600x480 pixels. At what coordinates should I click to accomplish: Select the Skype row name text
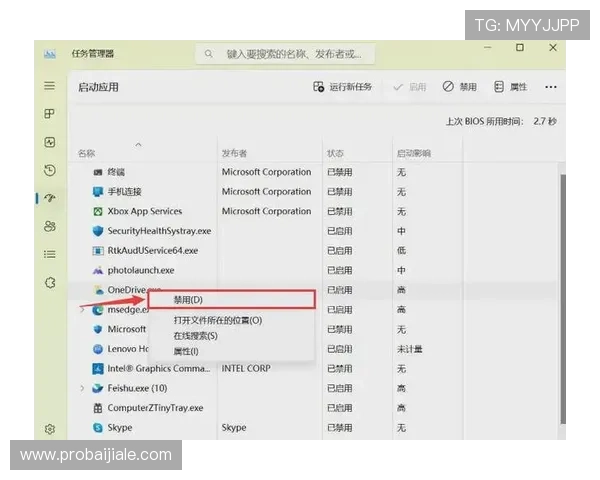click(120, 428)
